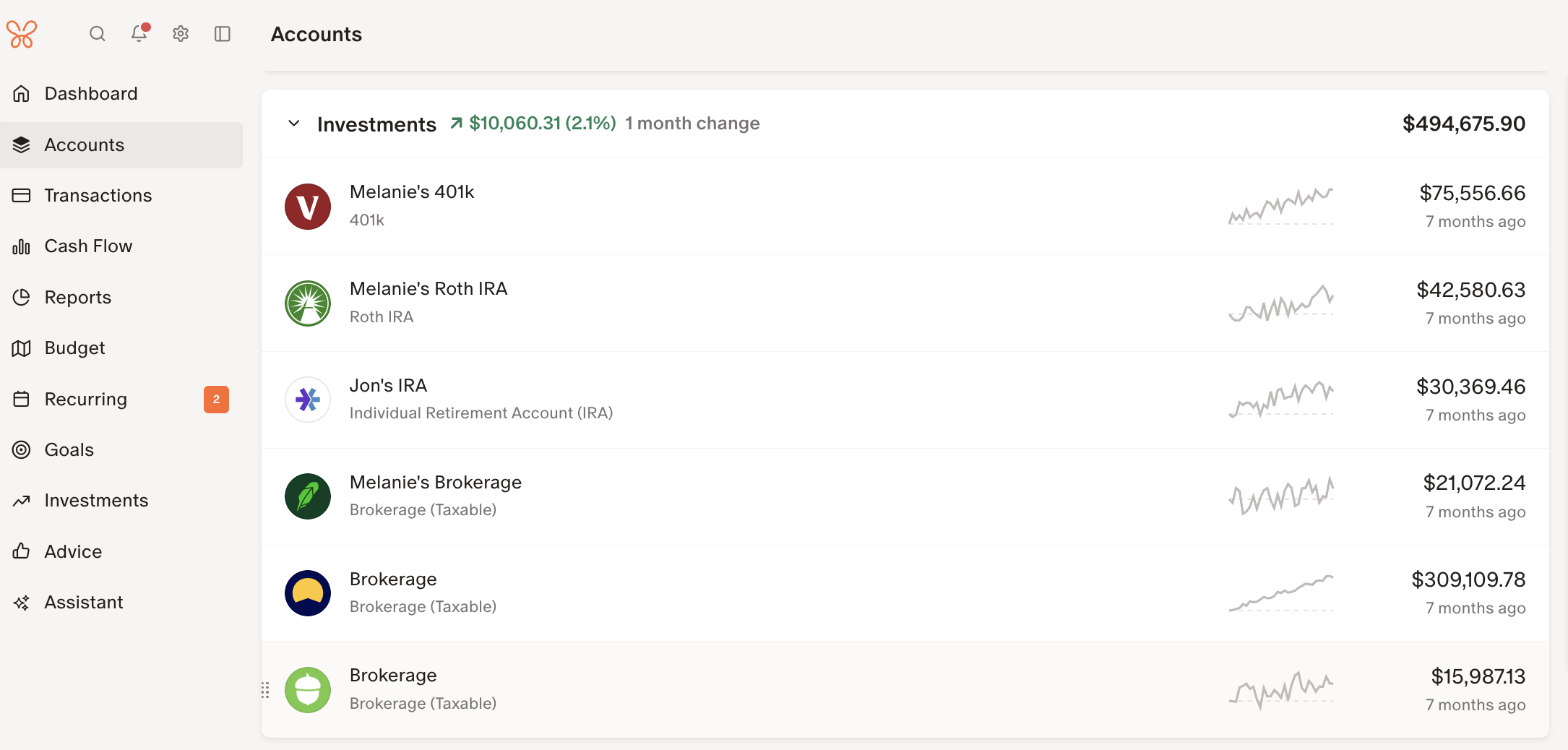The width and height of the screenshot is (1568, 750).
Task: Open the Goals target icon
Action: (x=22, y=450)
